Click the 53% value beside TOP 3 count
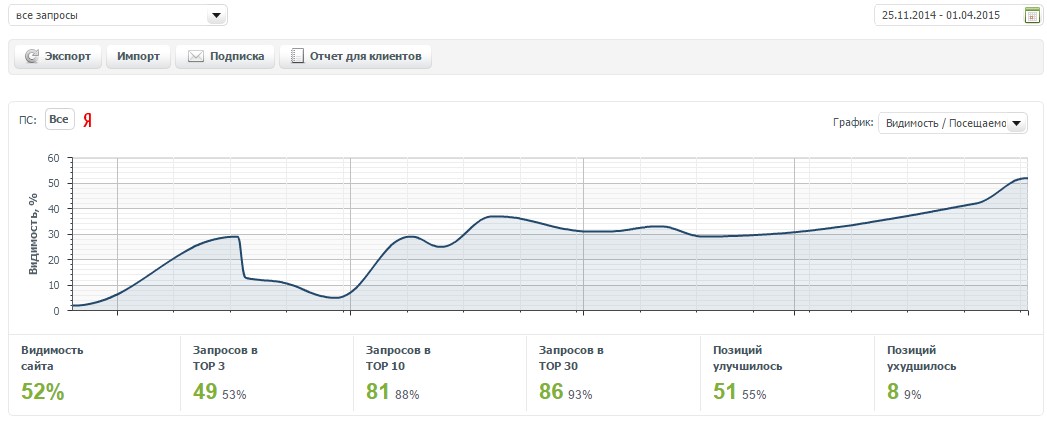 click(x=234, y=395)
